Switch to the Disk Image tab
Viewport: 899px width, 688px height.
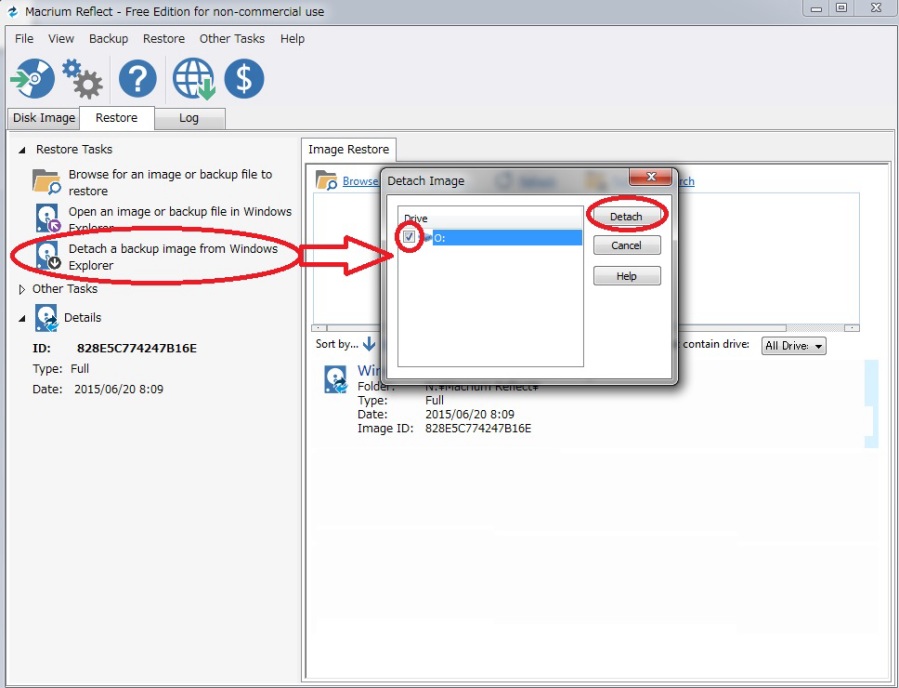(x=44, y=118)
